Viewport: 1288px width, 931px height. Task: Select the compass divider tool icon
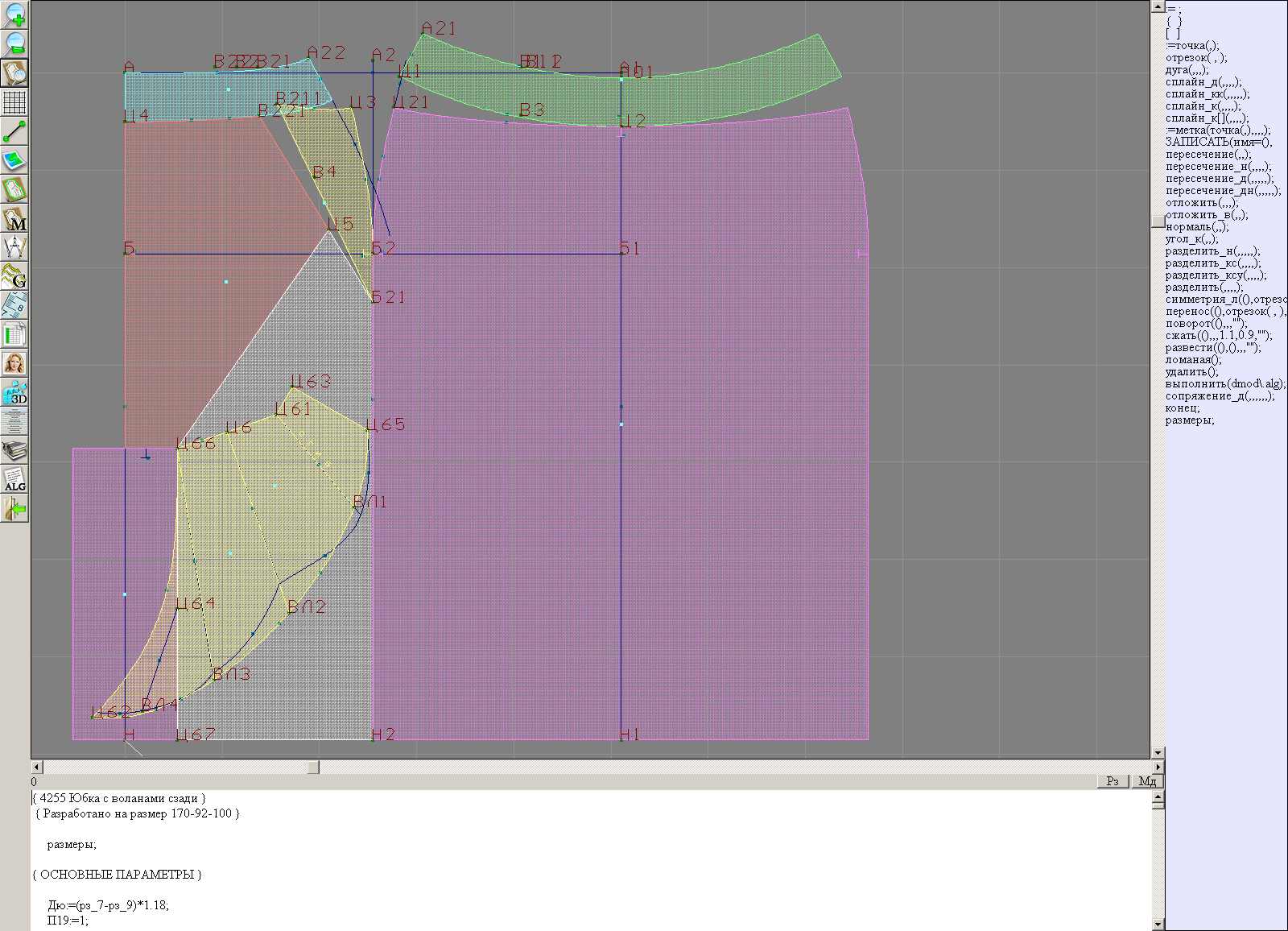click(x=14, y=247)
